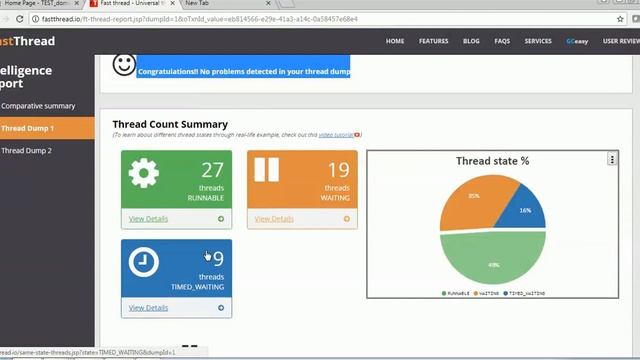Viewport: 640px width, 360px height.
Task: View Details of WAITING threads
Action: pos(274,219)
